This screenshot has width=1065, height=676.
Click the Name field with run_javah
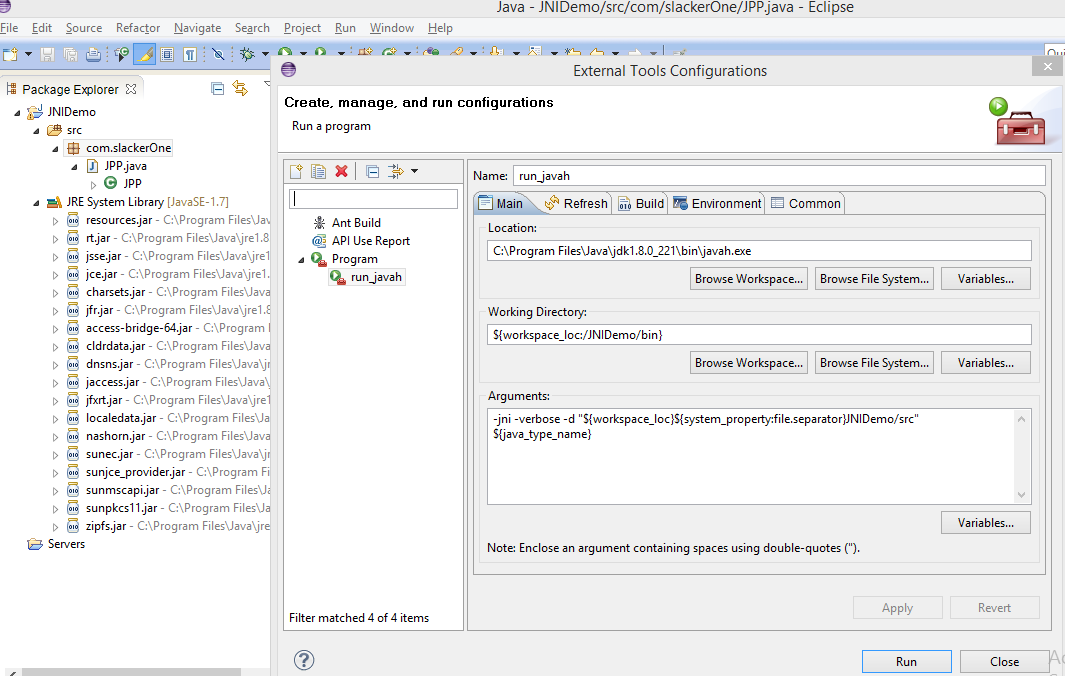click(x=779, y=176)
